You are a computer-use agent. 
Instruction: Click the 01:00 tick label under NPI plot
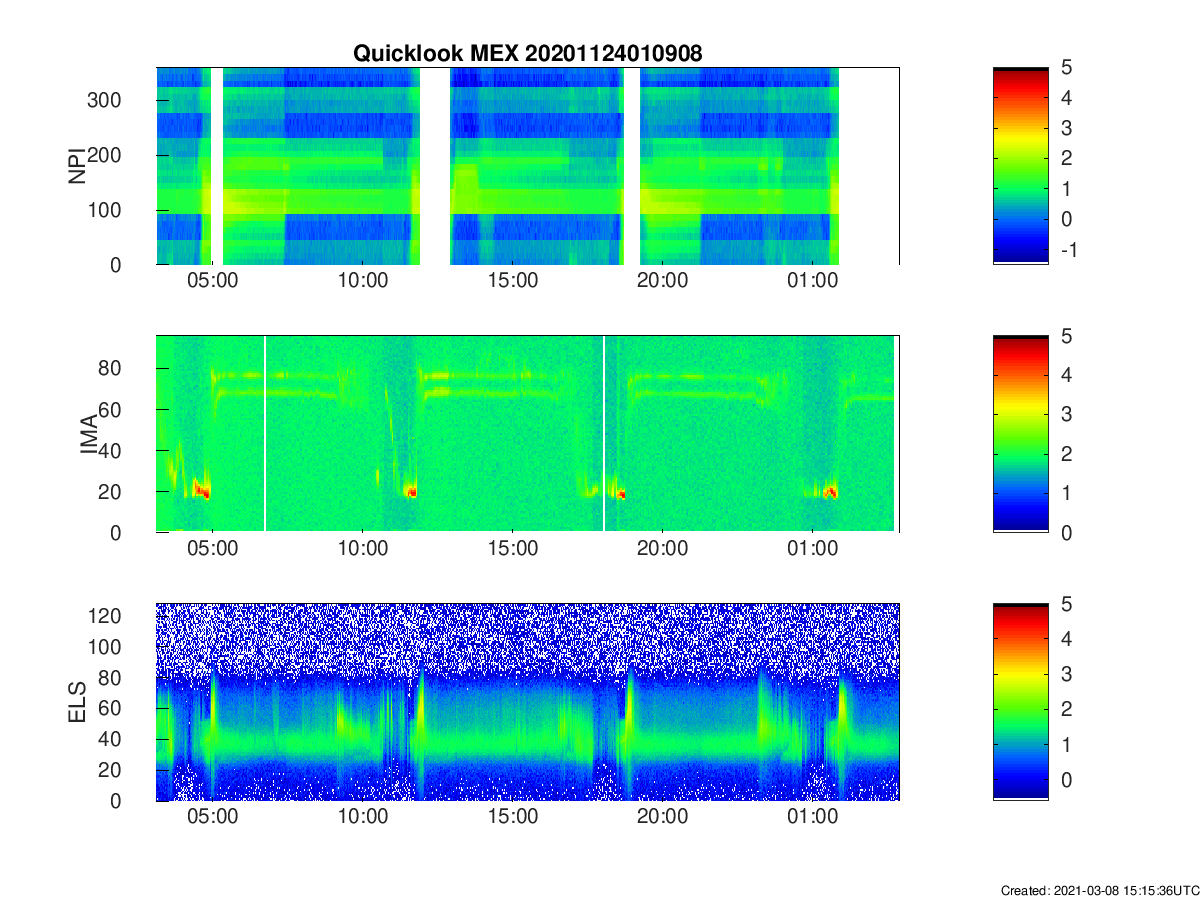tap(812, 281)
